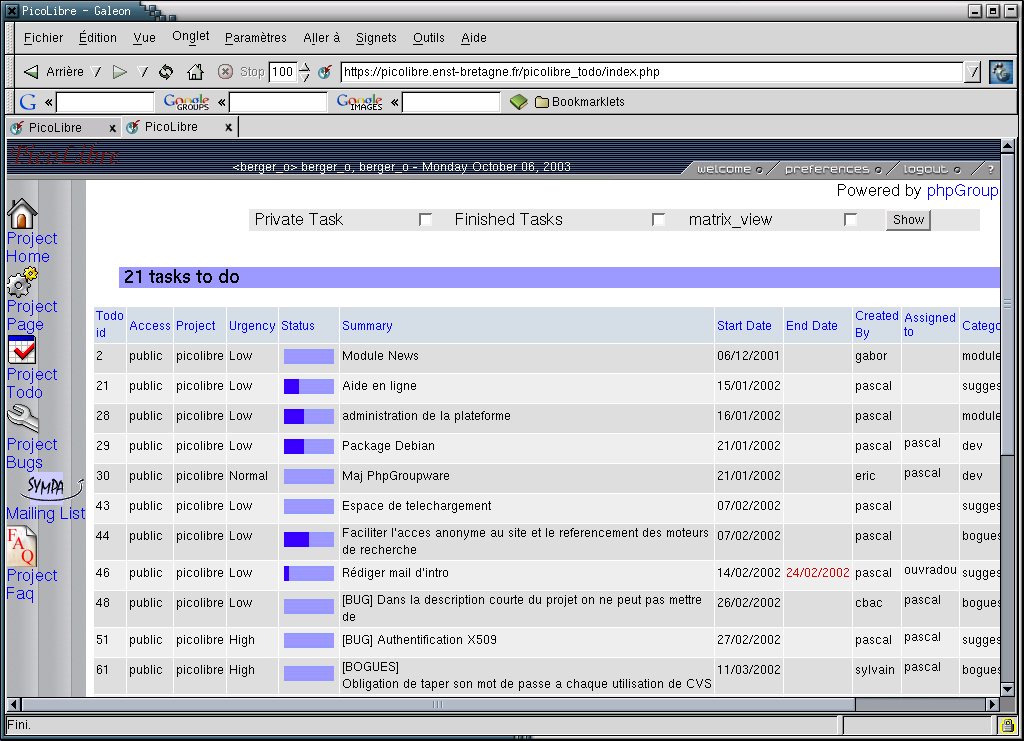Open the Signets menu

376,38
